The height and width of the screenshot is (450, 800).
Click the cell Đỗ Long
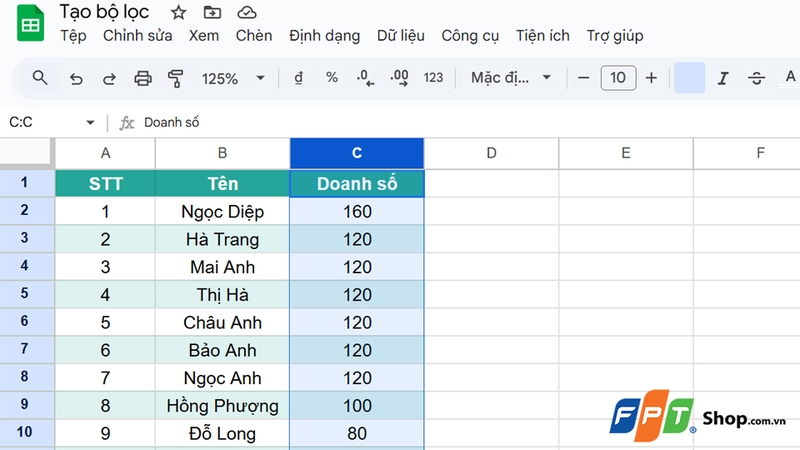(x=222, y=433)
